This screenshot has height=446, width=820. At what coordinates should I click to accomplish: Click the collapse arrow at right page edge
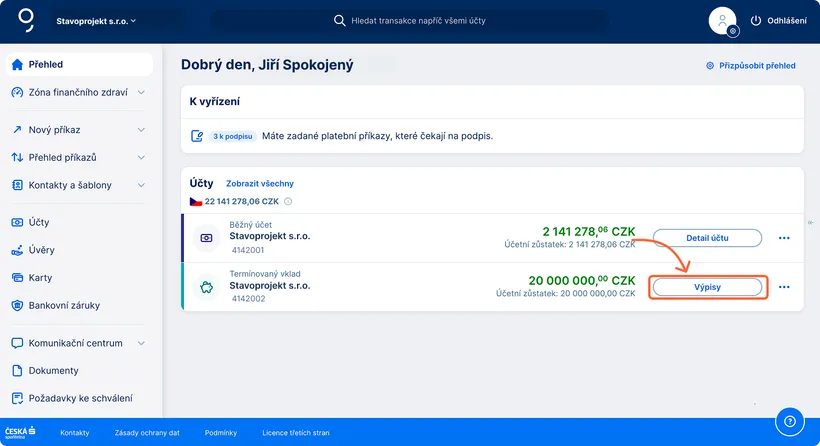[811, 223]
